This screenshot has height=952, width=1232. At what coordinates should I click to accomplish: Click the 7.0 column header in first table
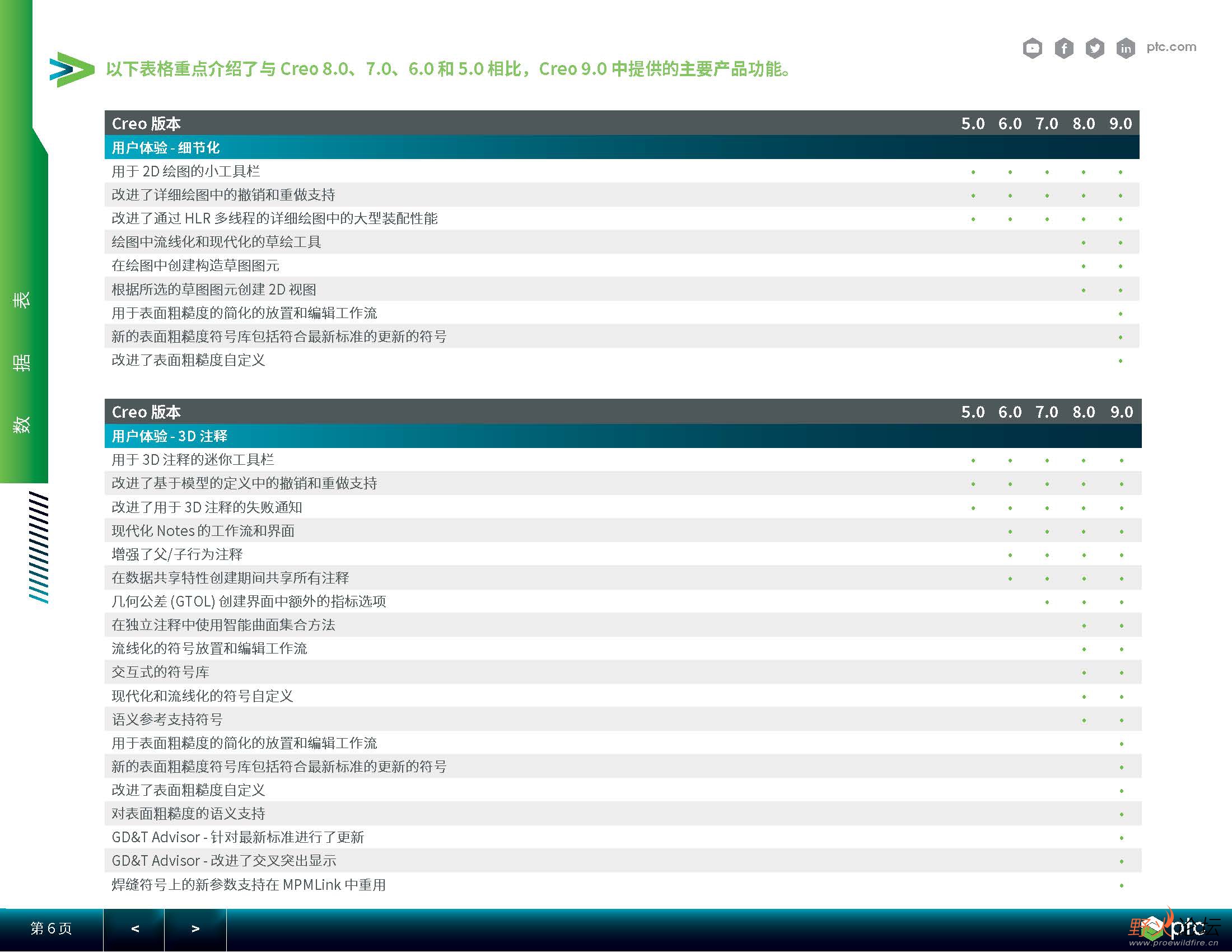point(1047,124)
